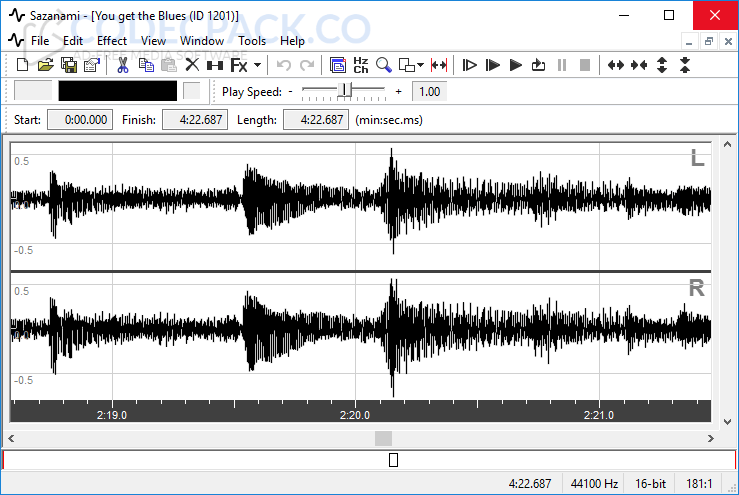Undo the last action
Viewport: 739px width, 495px height.
[x=283, y=65]
